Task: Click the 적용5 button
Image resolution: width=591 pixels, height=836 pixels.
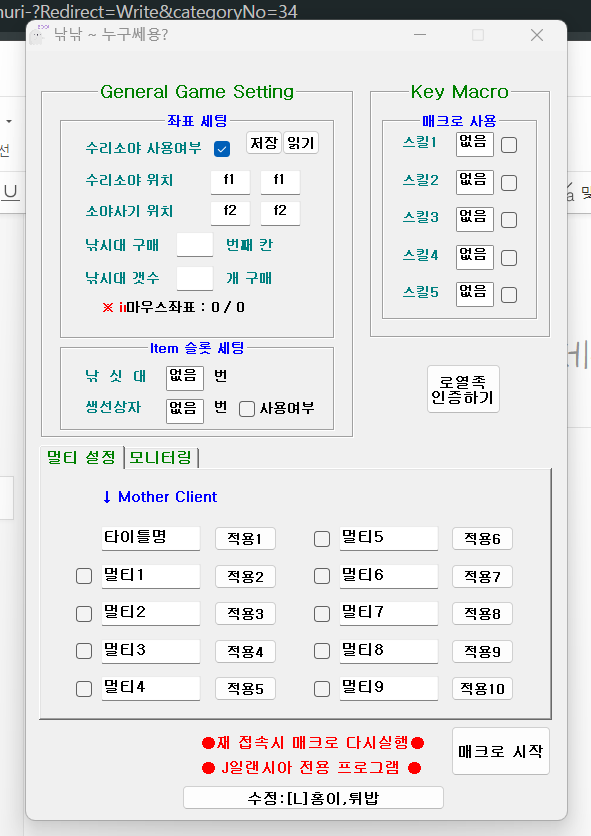Action: (x=245, y=689)
